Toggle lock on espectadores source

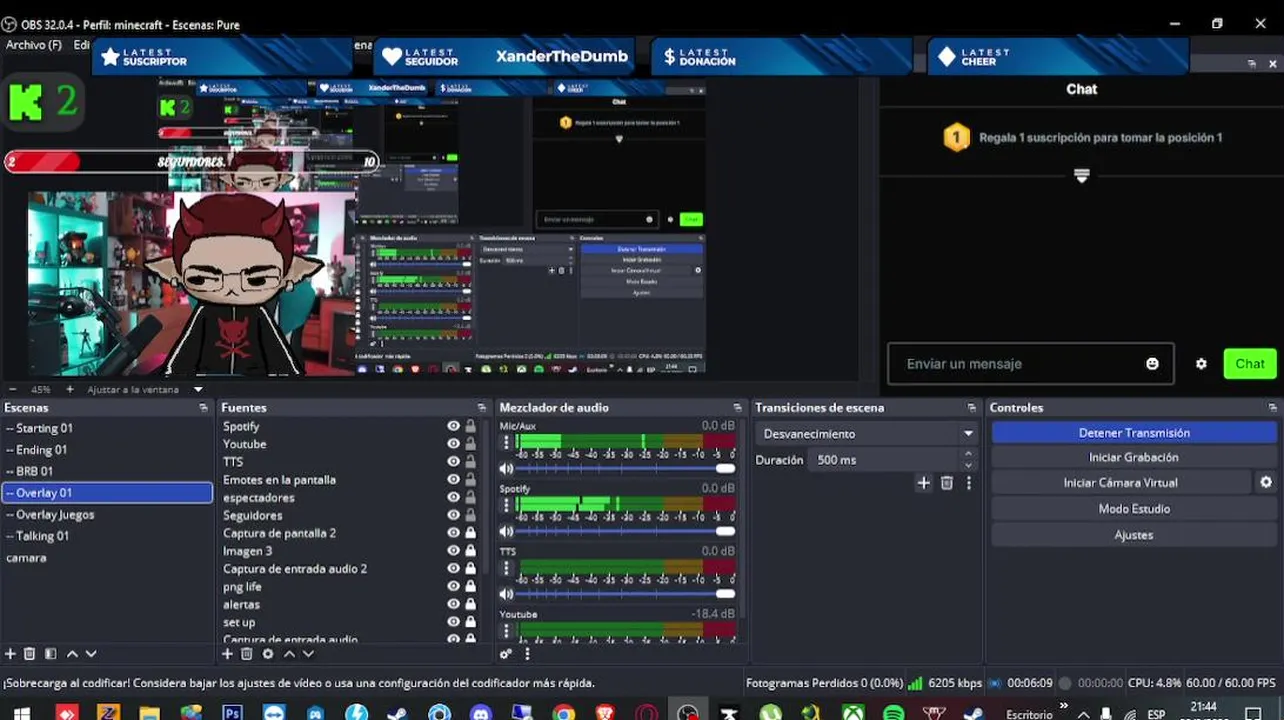(x=470, y=497)
